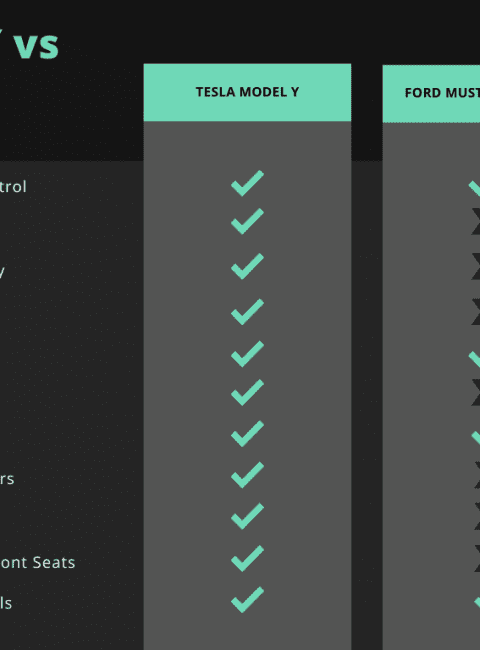Viewport: 480px width, 650px height.
Task: Click Tesla checkmark in the last '…ls' row
Action: pyautogui.click(x=247, y=599)
